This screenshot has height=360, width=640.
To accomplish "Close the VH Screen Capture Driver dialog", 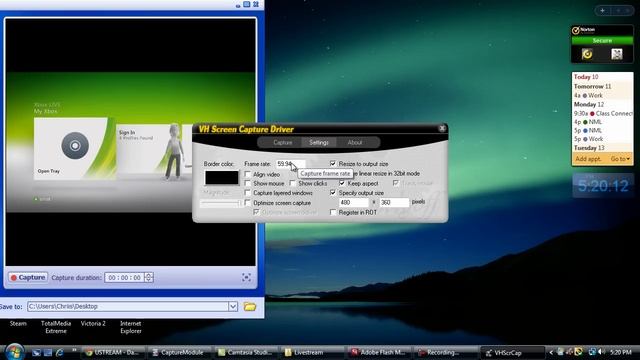I will pos(442,129).
